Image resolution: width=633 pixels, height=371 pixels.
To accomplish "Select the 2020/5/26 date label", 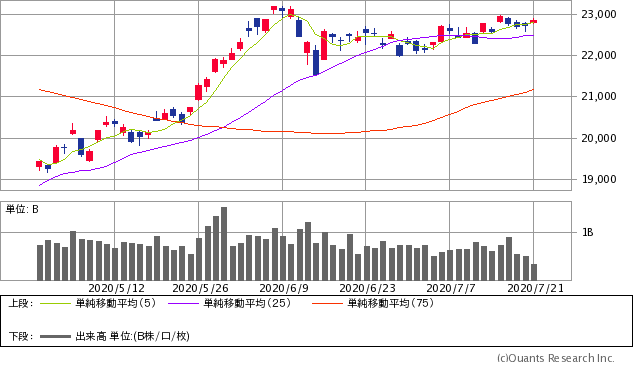I will pyautogui.click(x=200, y=288).
